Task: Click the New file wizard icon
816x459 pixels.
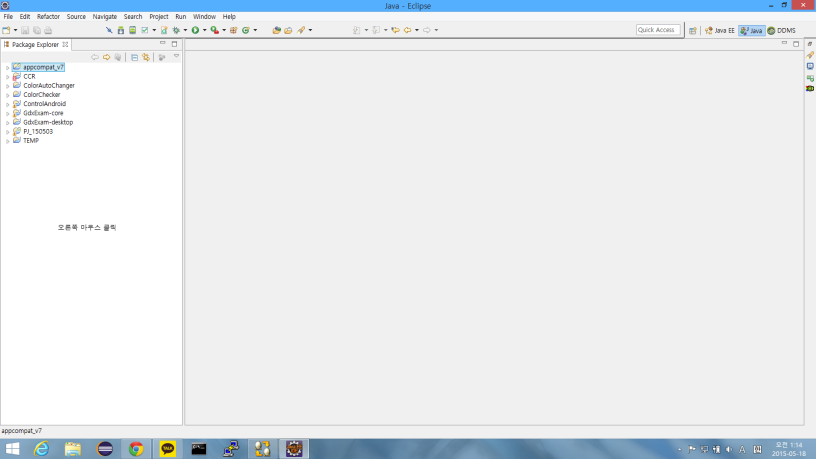Action: 6,30
